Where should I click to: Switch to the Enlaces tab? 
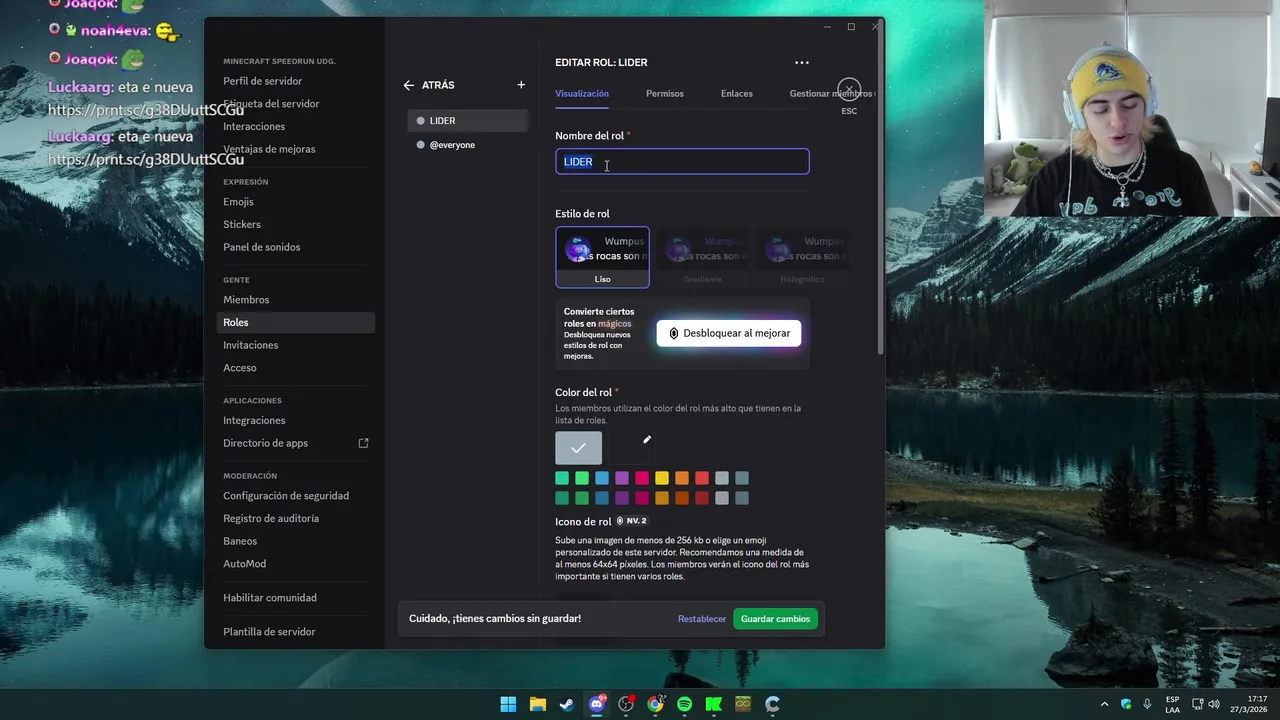(737, 93)
